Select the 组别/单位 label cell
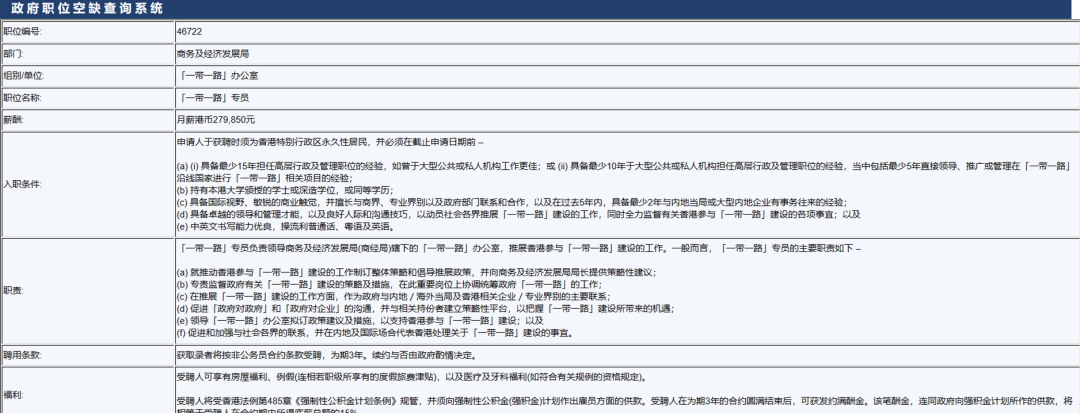 click(x=87, y=76)
